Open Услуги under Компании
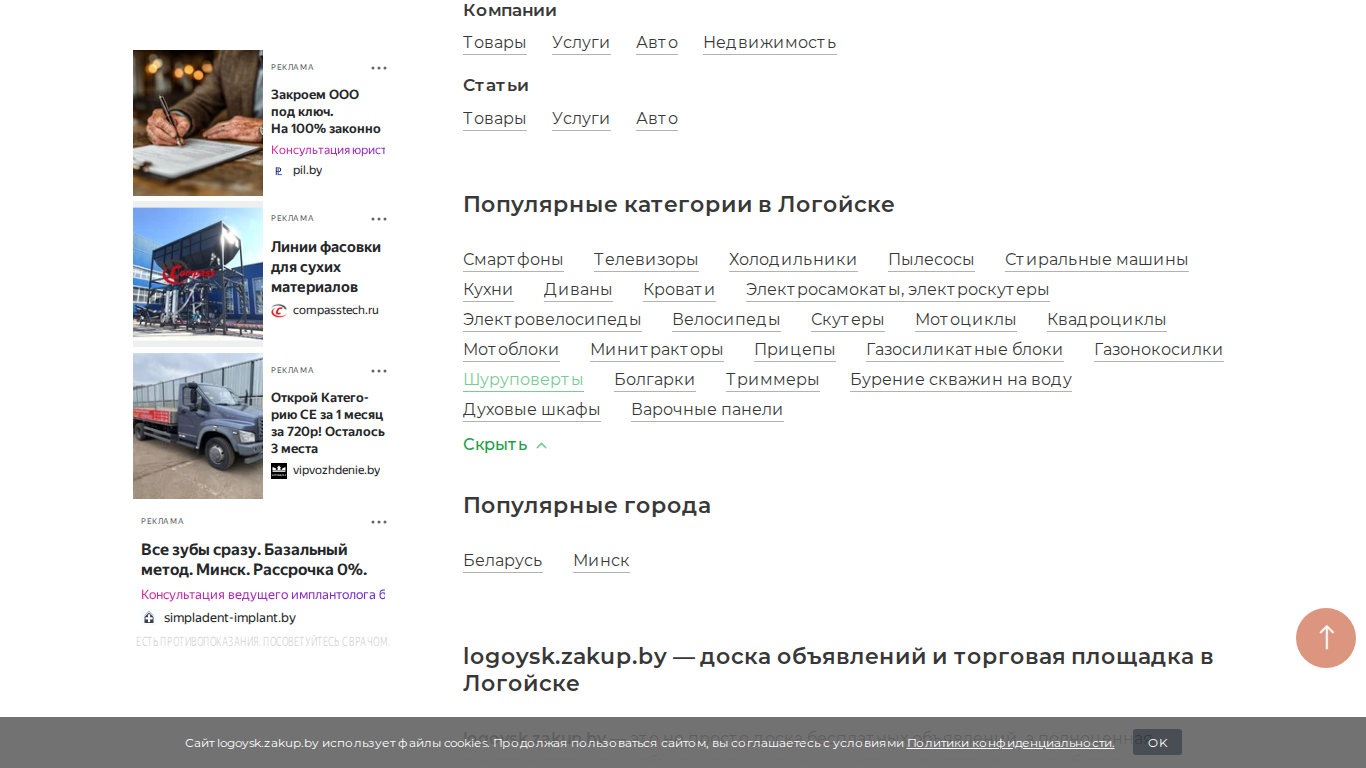 581,43
